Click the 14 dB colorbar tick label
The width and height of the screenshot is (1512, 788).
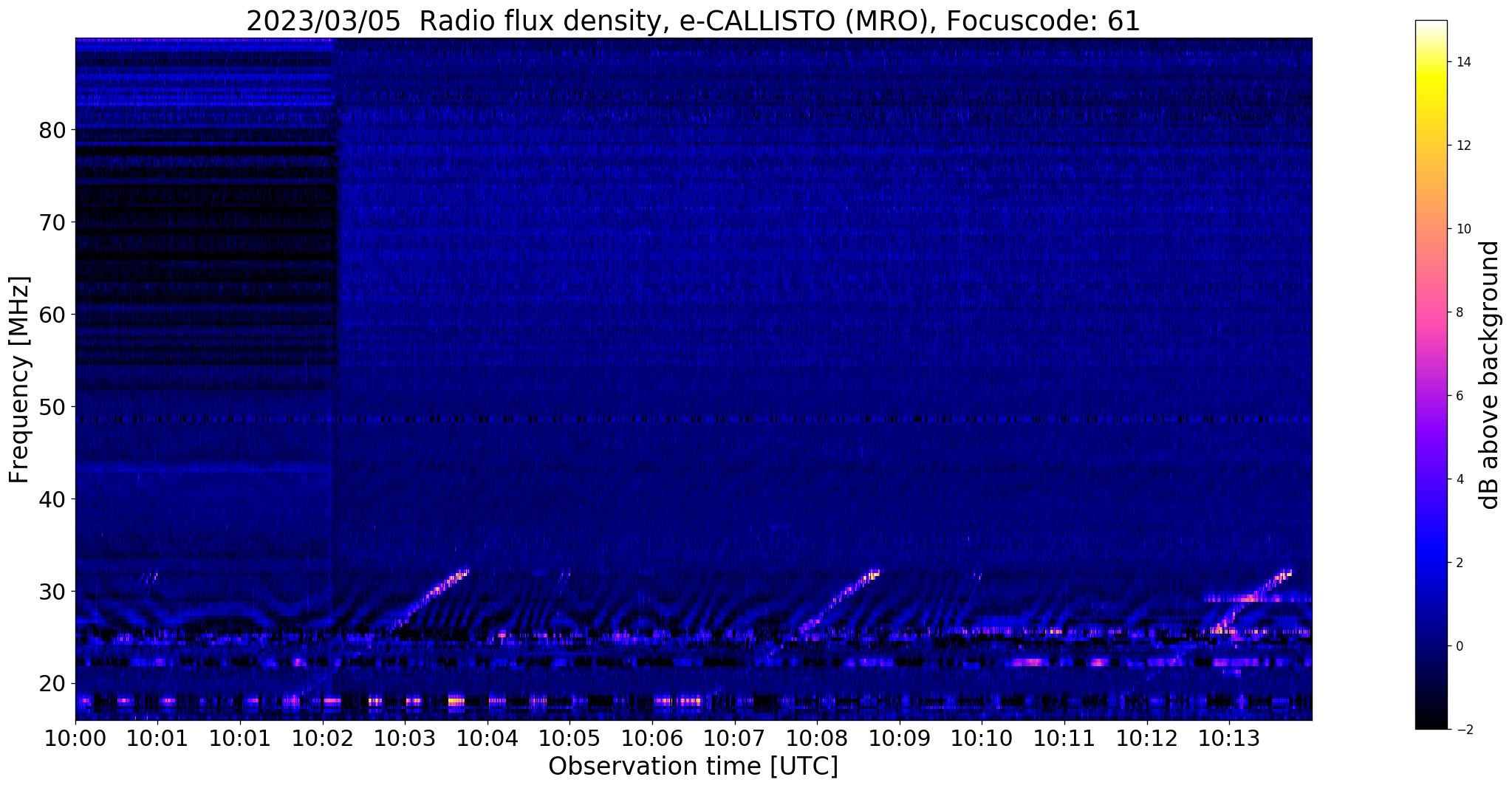point(1463,62)
